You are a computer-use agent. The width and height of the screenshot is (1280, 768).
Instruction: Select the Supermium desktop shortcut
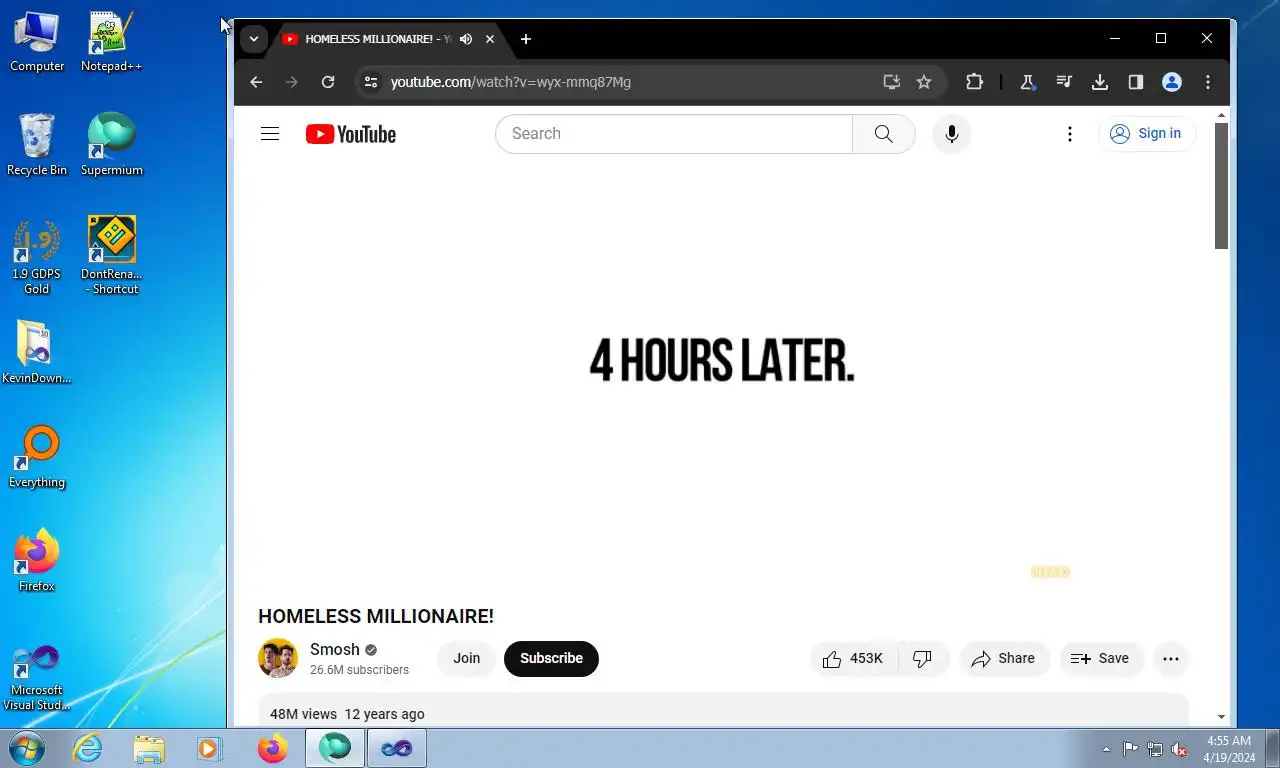click(x=111, y=145)
